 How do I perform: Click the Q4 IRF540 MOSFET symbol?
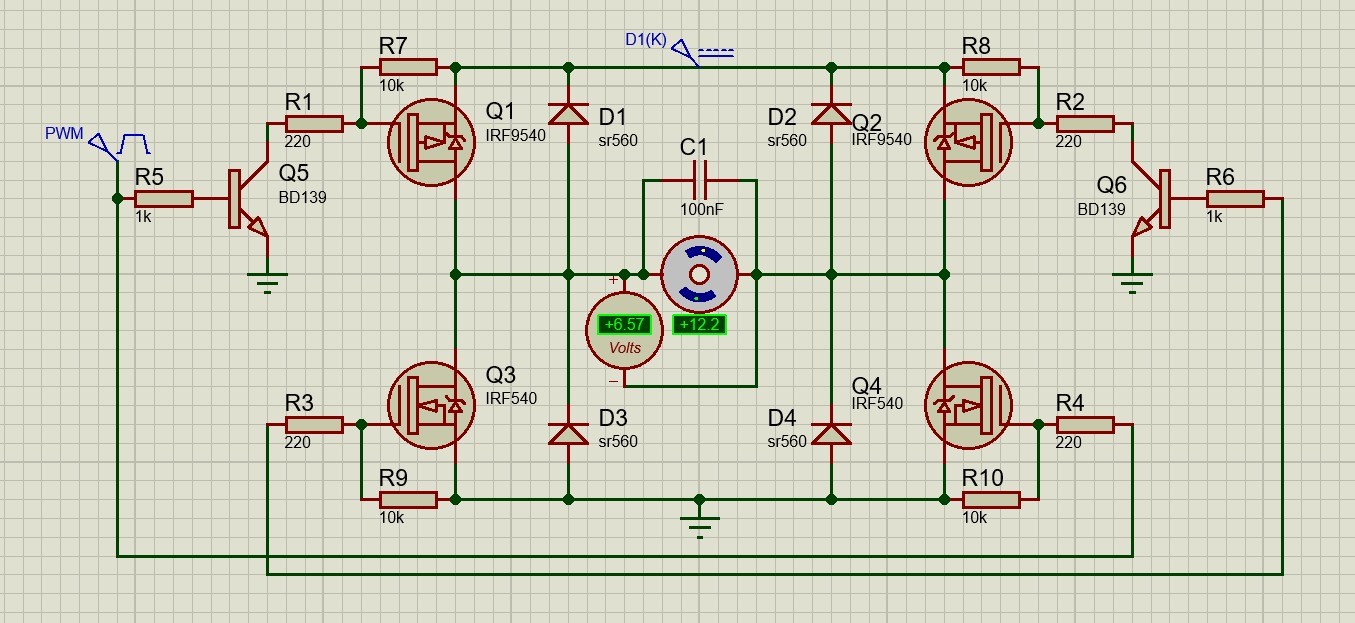968,406
